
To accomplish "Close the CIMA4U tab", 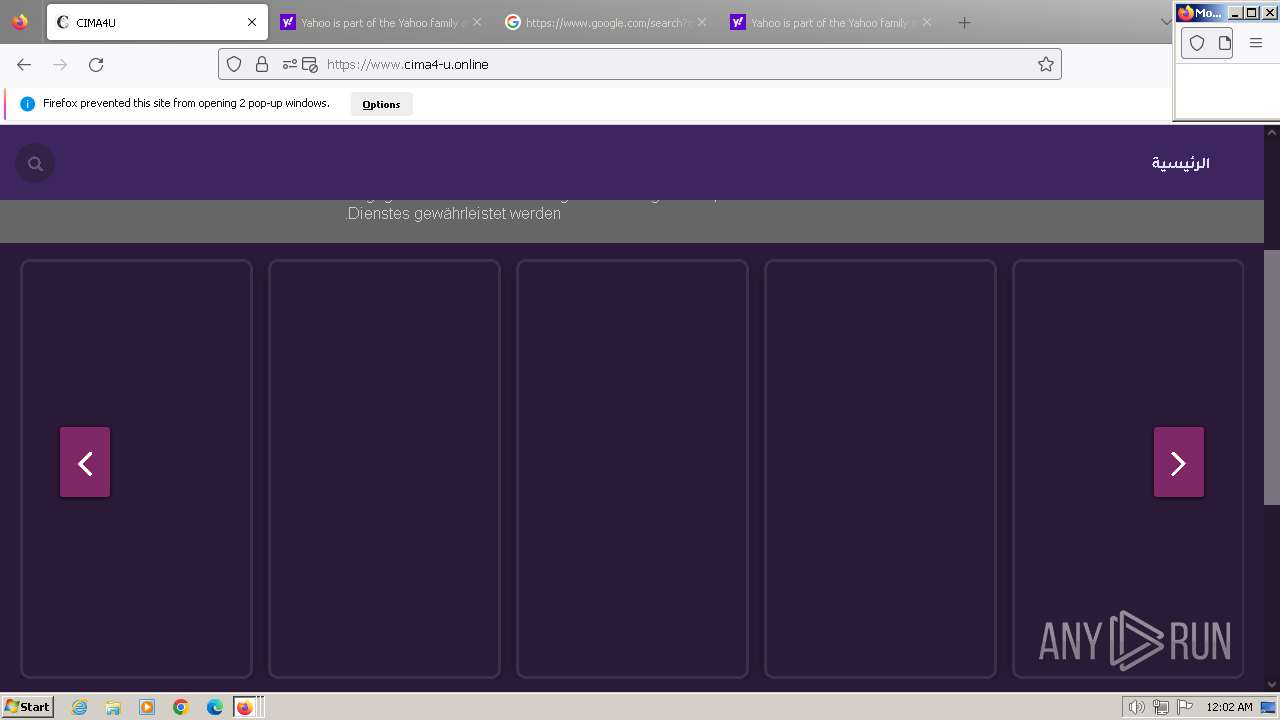I will [252, 22].
